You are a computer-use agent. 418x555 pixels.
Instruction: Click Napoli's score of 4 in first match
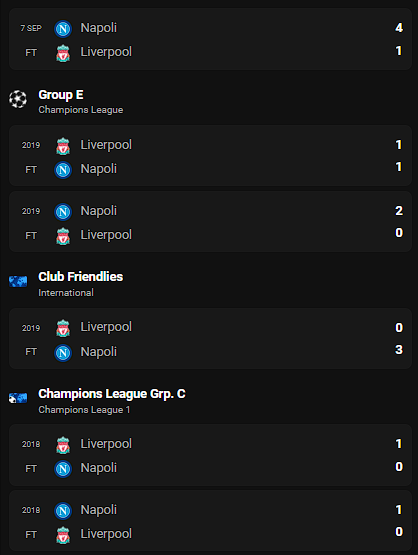click(399, 28)
